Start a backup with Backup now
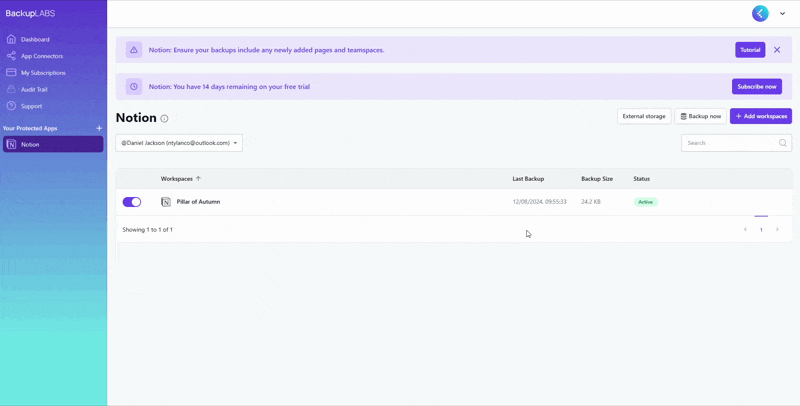This screenshot has width=800, height=406. (x=701, y=116)
